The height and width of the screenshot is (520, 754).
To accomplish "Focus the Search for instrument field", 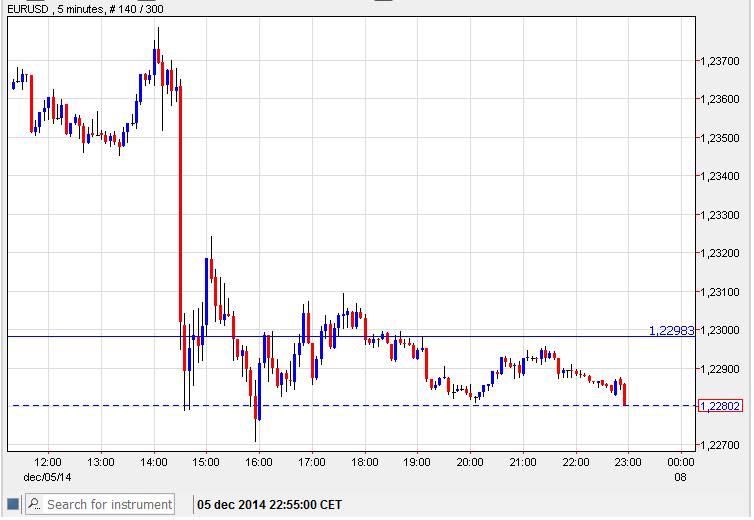I will pyautogui.click(x=108, y=504).
